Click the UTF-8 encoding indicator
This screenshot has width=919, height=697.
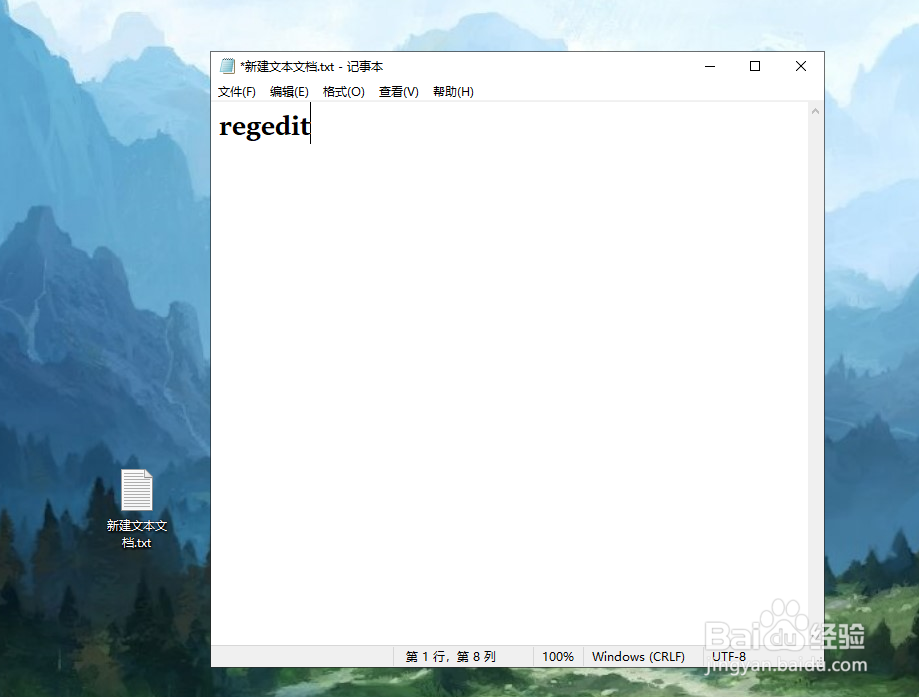click(x=728, y=656)
